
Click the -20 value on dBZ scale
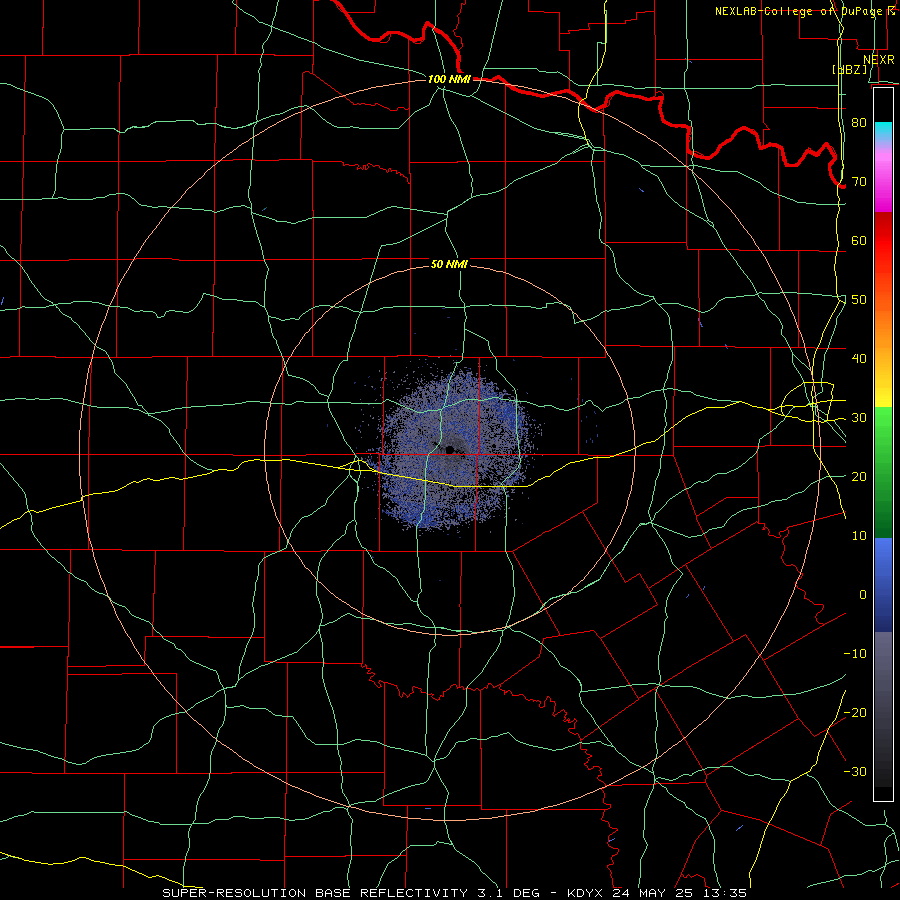coord(855,712)
